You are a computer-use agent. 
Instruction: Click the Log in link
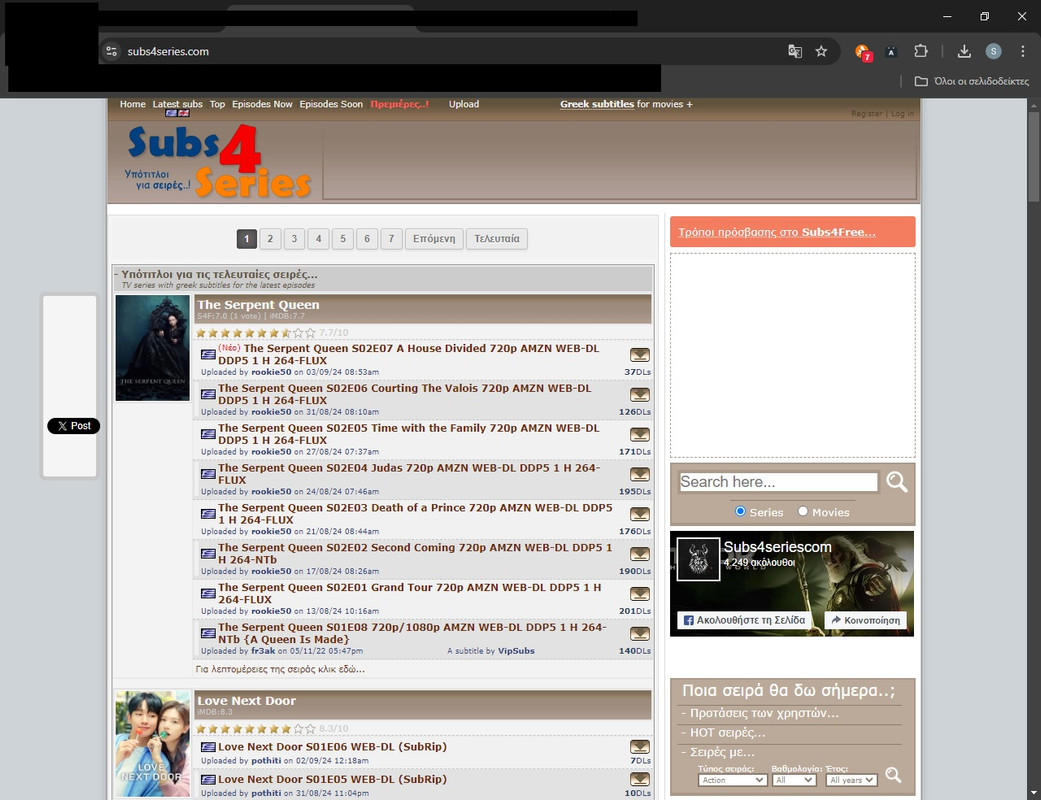click(902, 114)
